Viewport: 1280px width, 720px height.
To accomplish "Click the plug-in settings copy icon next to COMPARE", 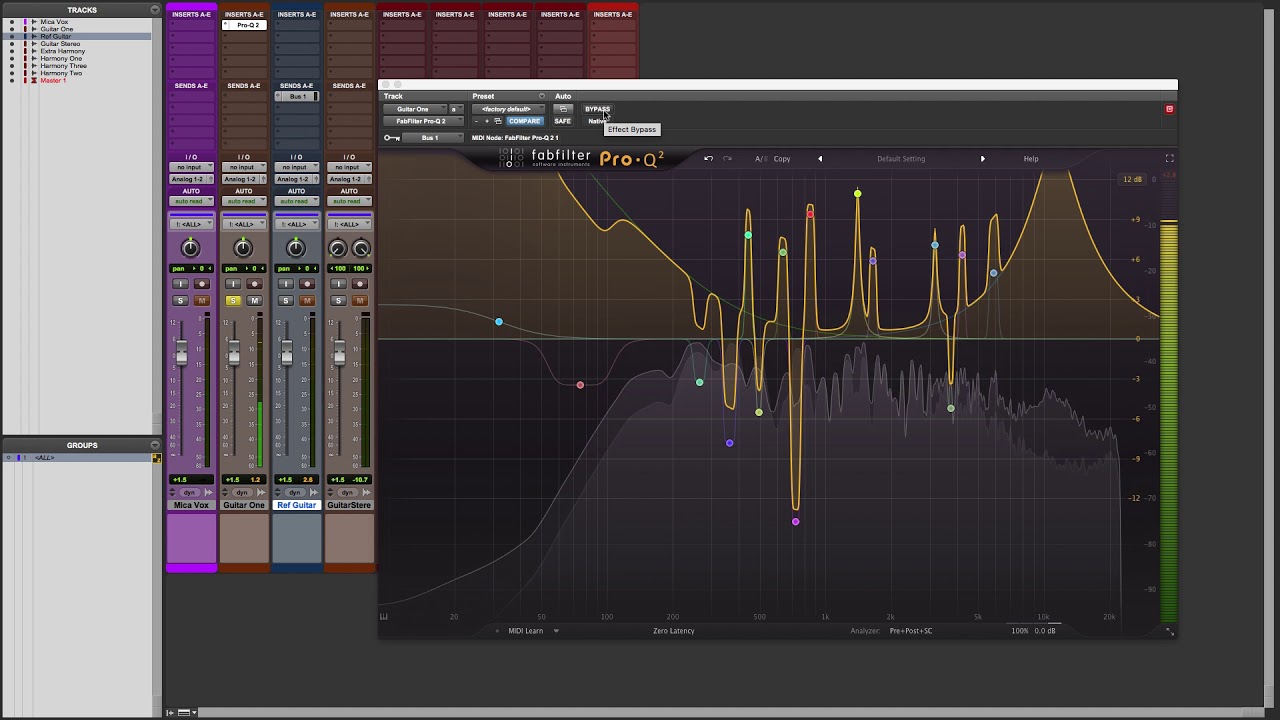I will click(x=498, y=121).
